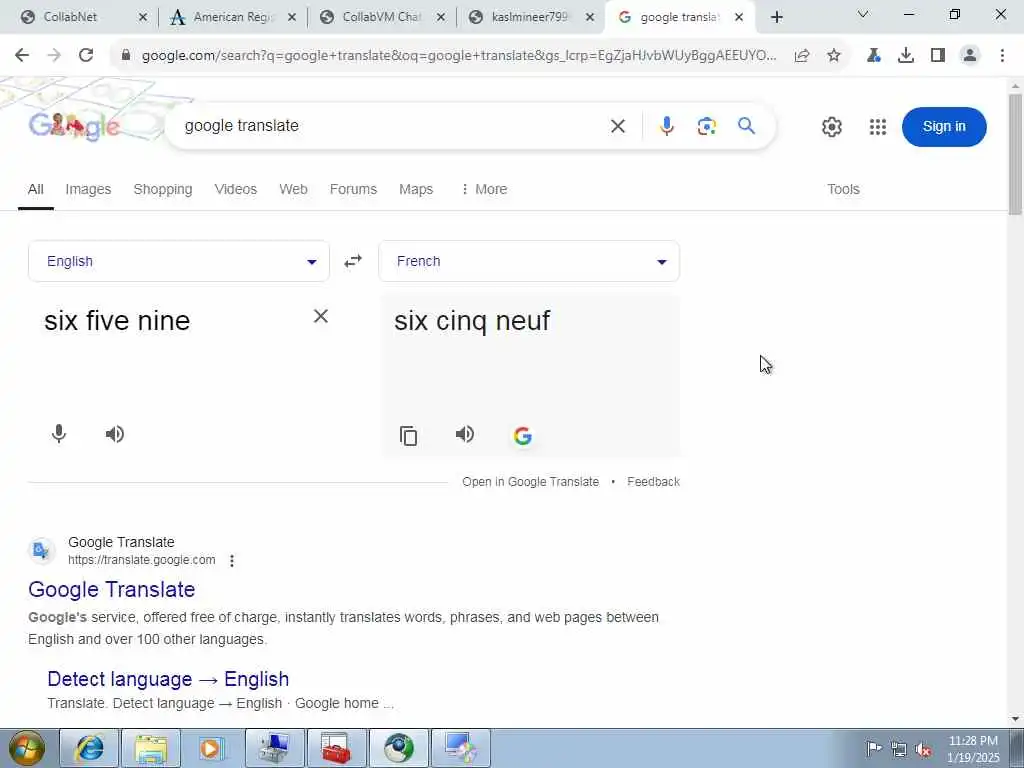Close the google translate tab
Screen dimensions: 1024x768
coord(739,18)
